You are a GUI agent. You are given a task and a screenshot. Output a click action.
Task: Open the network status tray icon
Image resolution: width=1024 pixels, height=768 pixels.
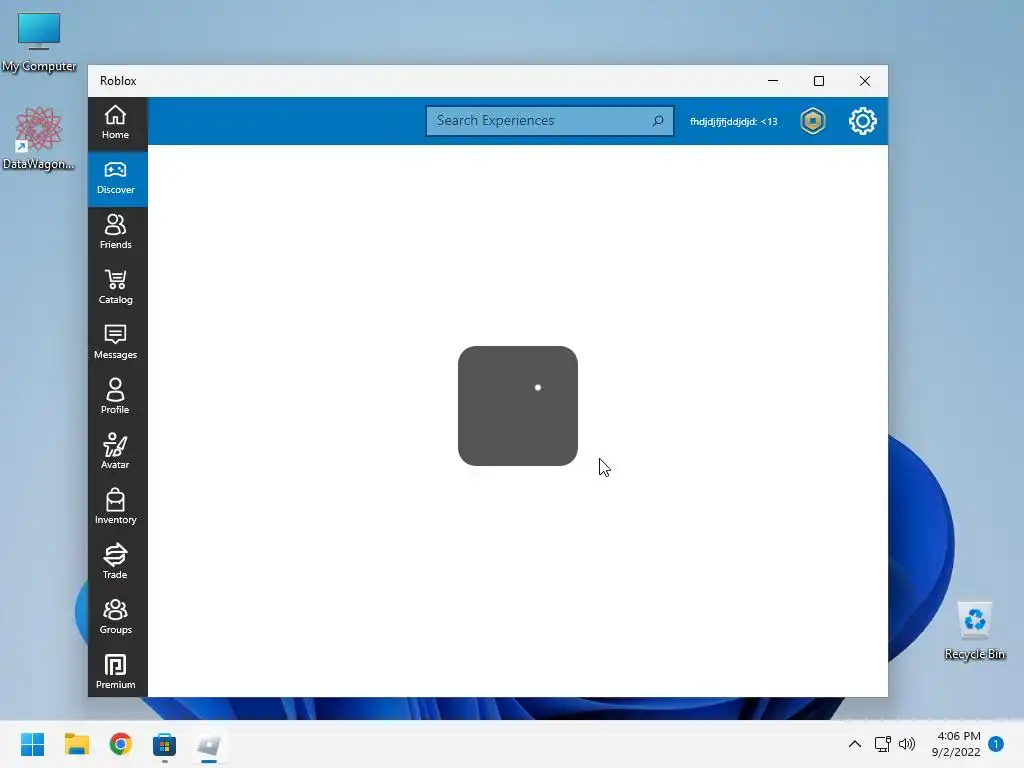coord(882,744)
